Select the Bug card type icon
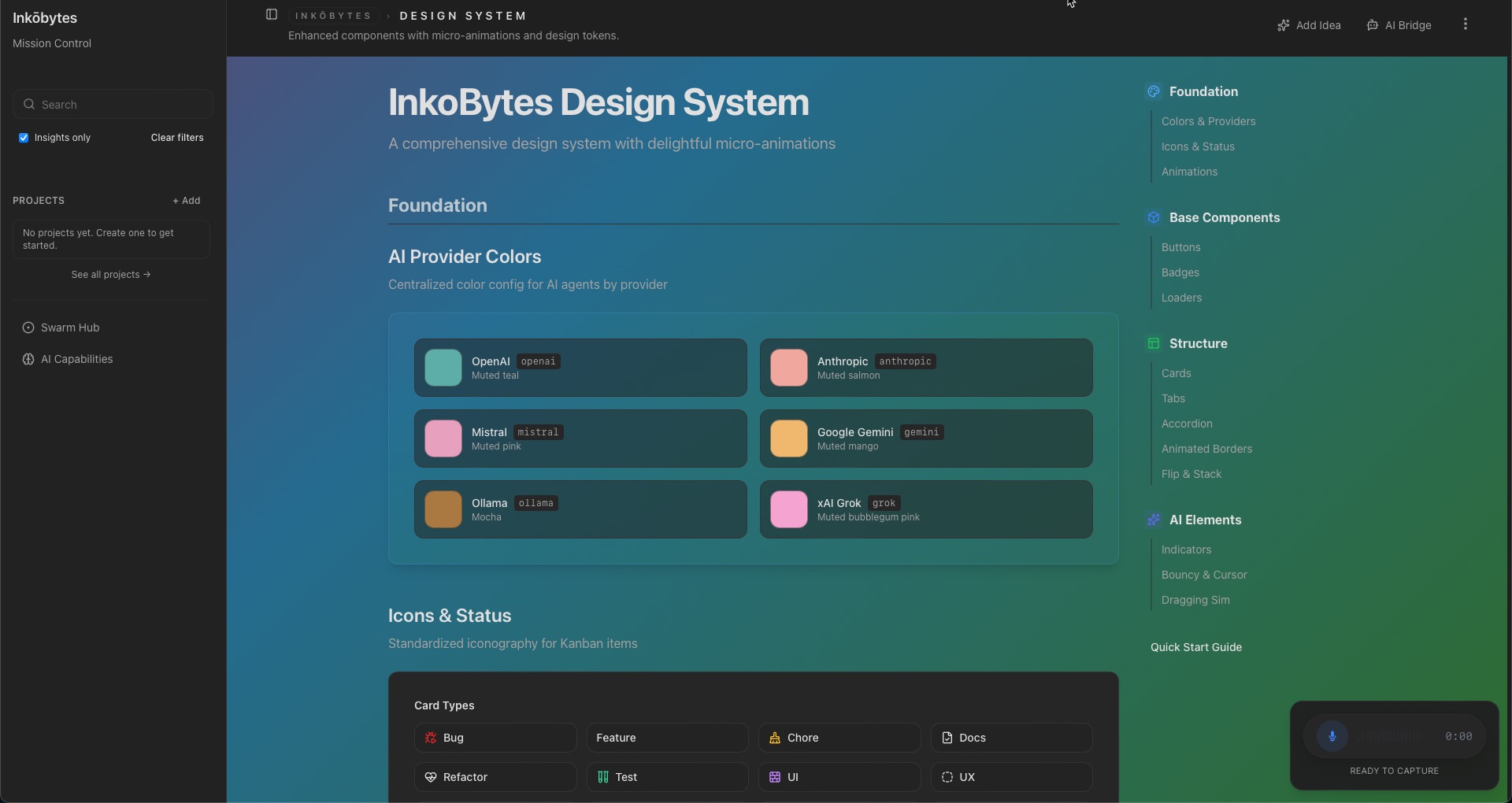The image size is (1512, 803). pos(430,738)
